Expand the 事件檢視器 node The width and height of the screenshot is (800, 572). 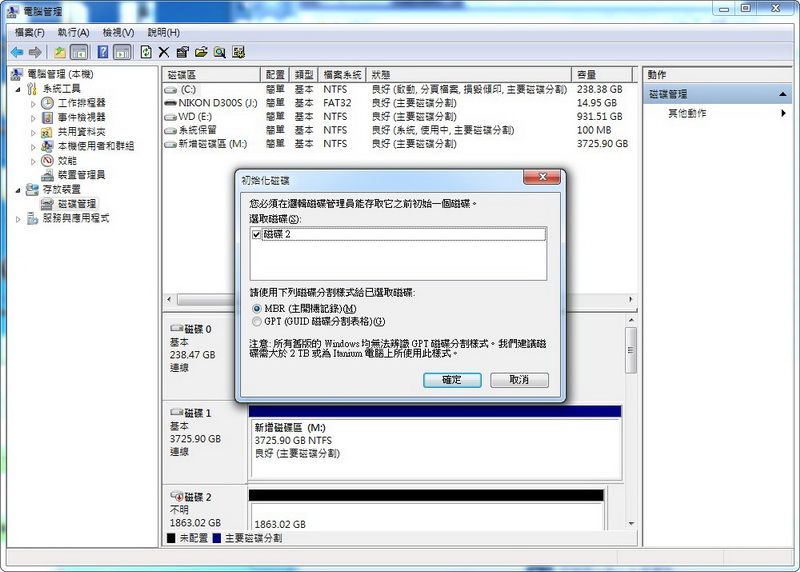coord(33,118)
